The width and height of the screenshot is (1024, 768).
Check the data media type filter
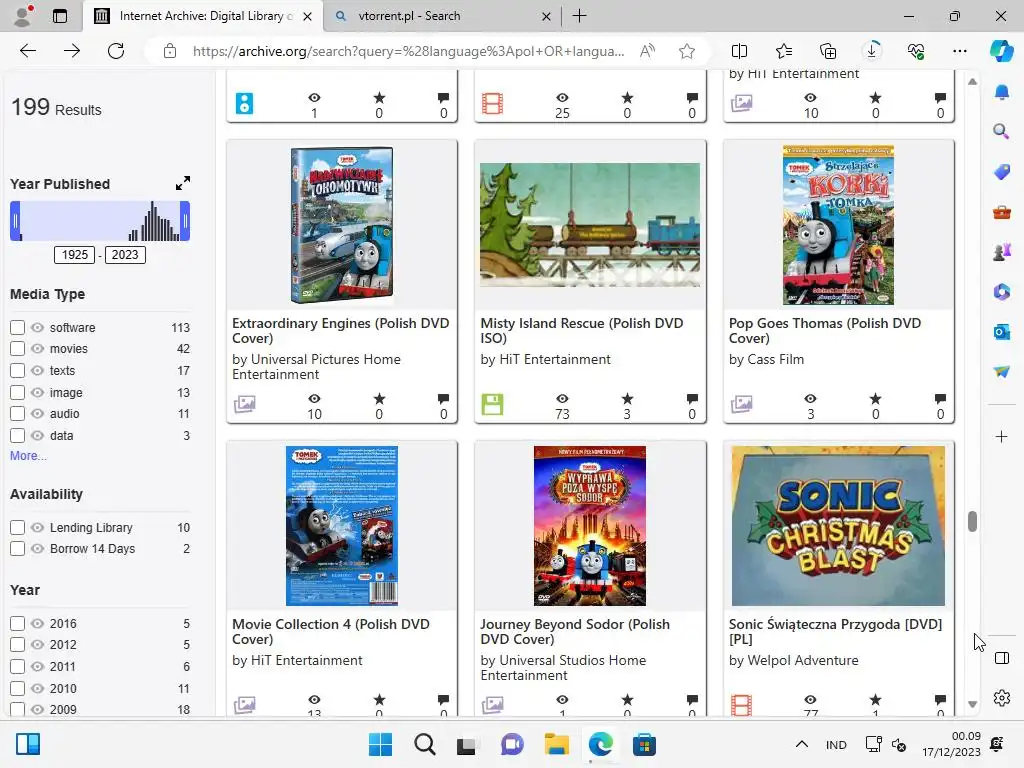click(18, 436)
